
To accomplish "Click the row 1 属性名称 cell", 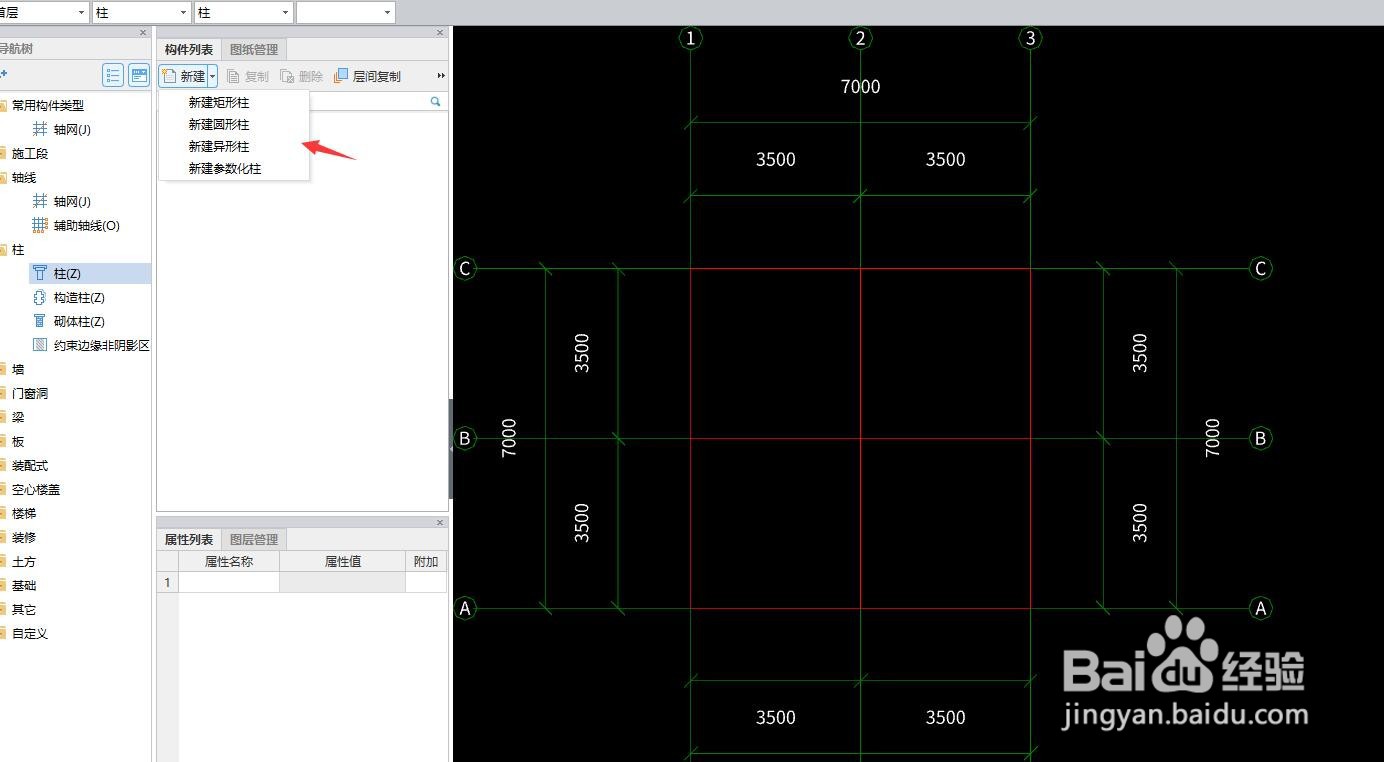I will tap(229, 582).
